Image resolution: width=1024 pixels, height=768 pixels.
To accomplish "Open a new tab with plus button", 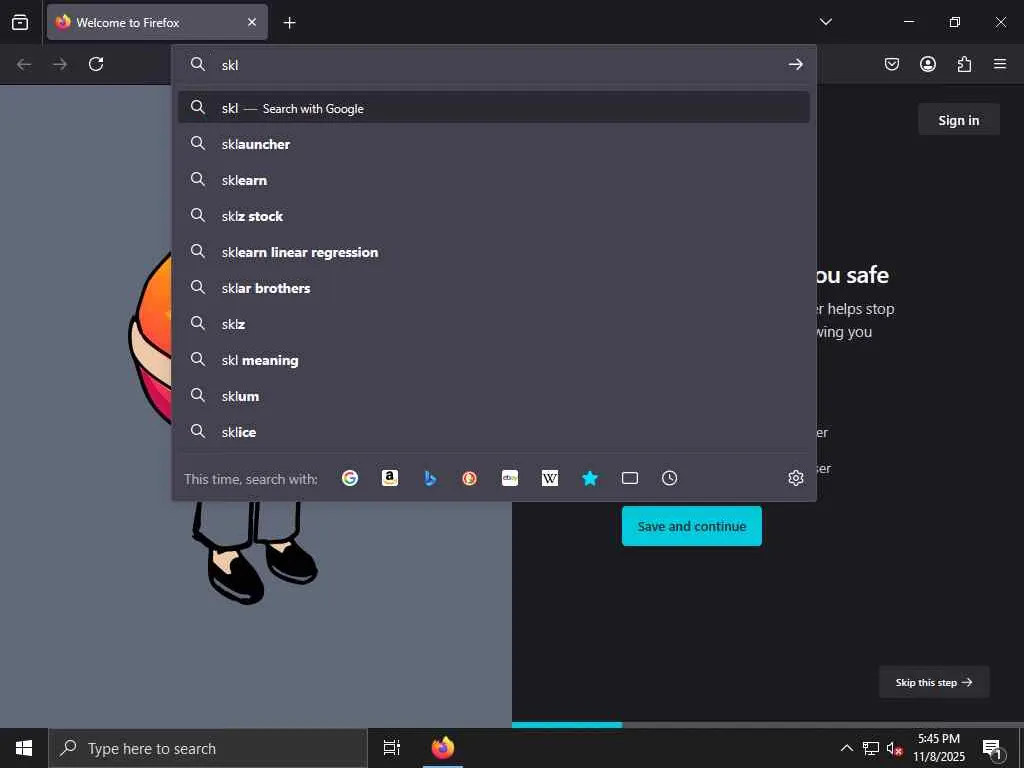I will (x=289, y=23).
